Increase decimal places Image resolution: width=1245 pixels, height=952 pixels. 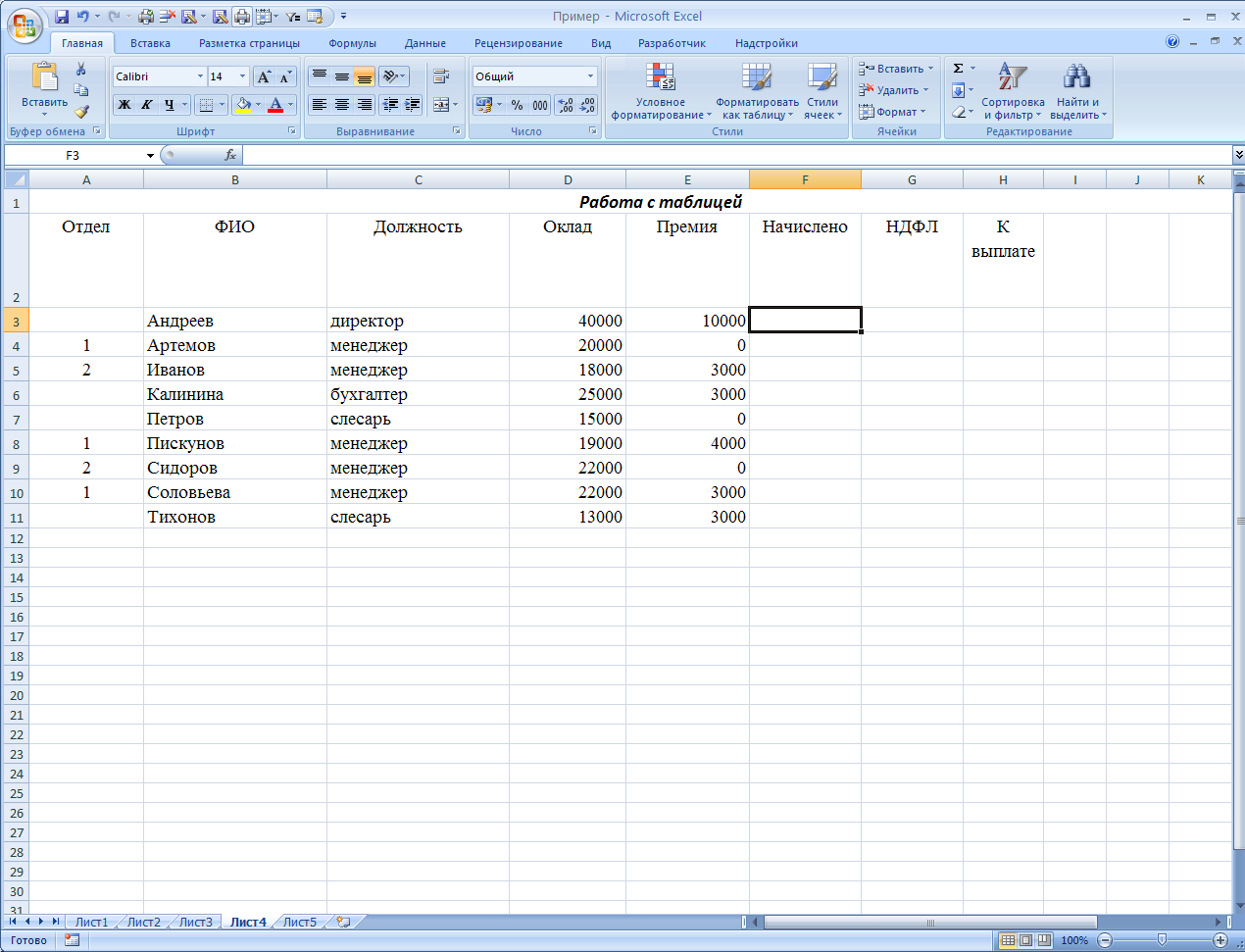coord(566,105)
